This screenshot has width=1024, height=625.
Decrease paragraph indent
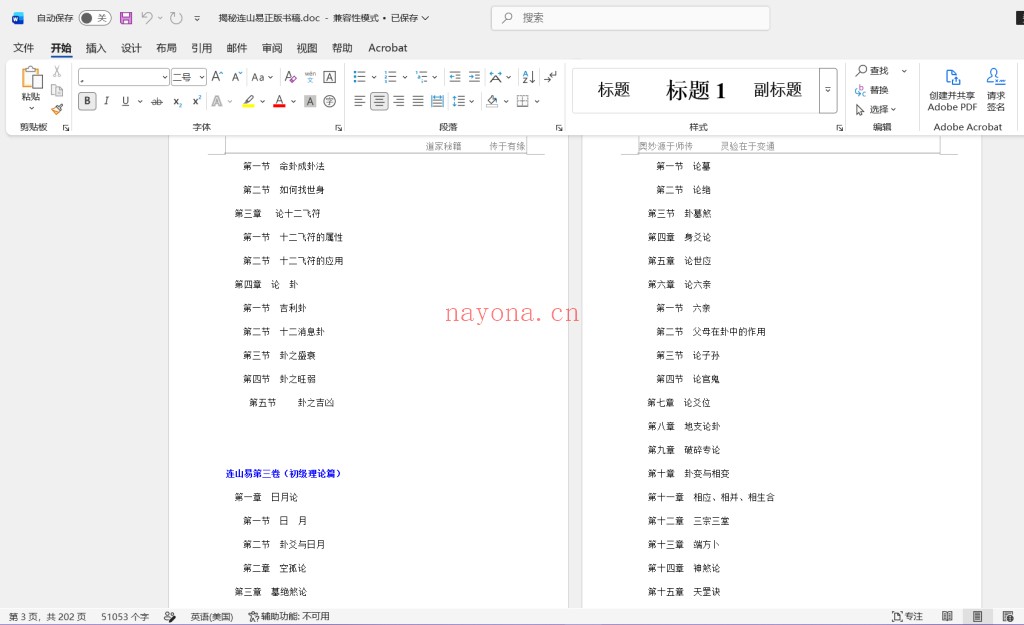click(455, 77)
